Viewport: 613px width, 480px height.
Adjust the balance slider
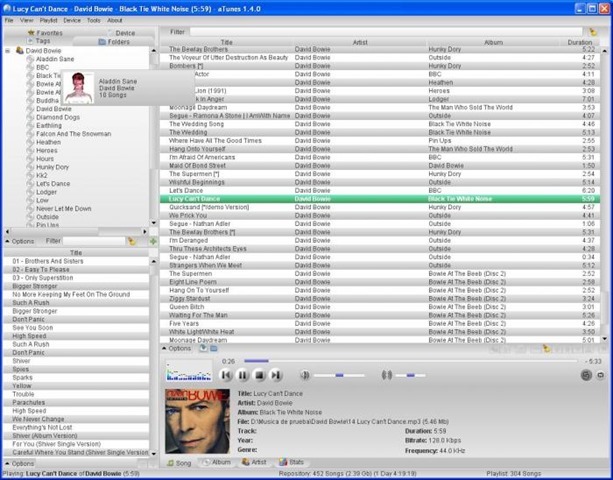410,375
